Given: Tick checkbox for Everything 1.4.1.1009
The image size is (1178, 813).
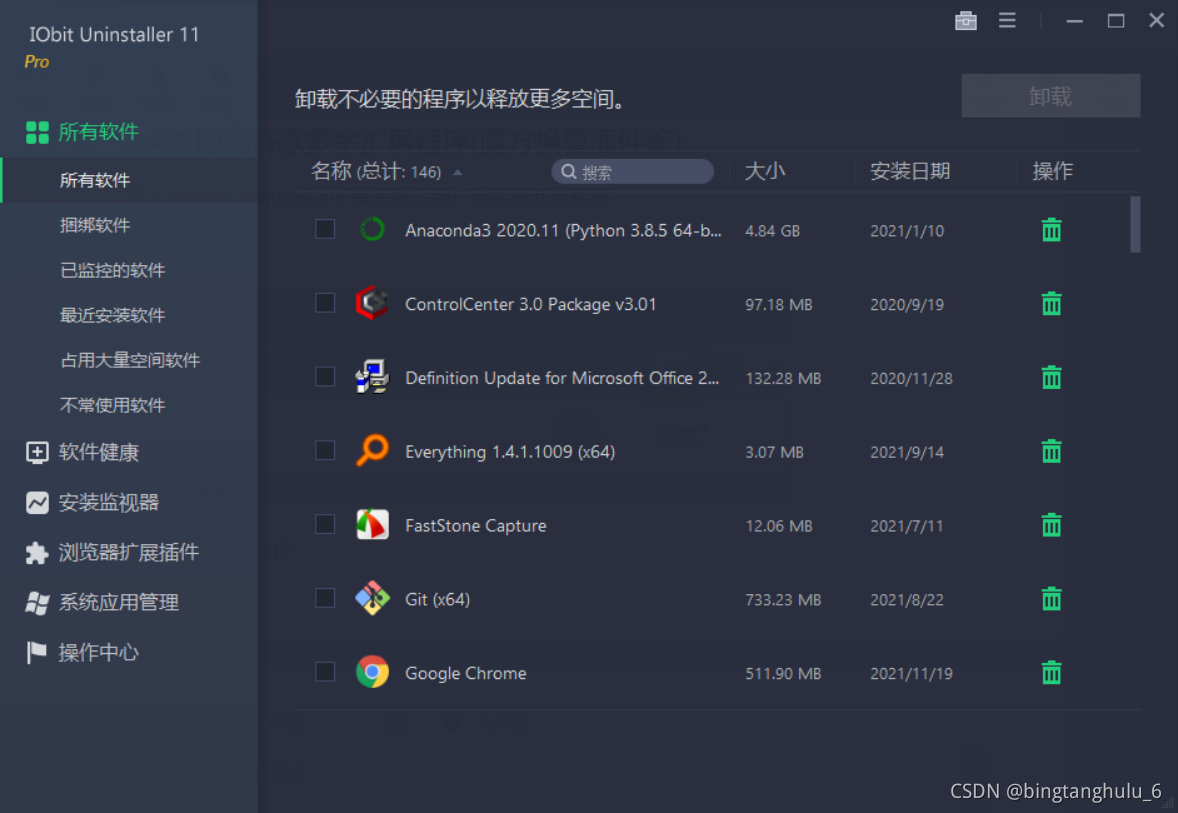Looking at the screenshot, I should 325,450.
